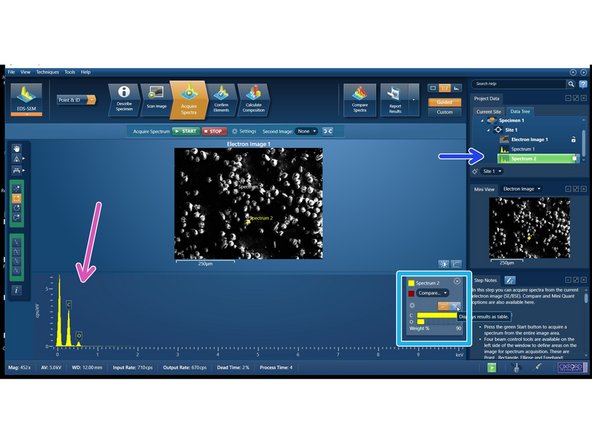Click the lock icon on Electron Image 1
Screen dimensions: 592x444
[x=573, y=139]
